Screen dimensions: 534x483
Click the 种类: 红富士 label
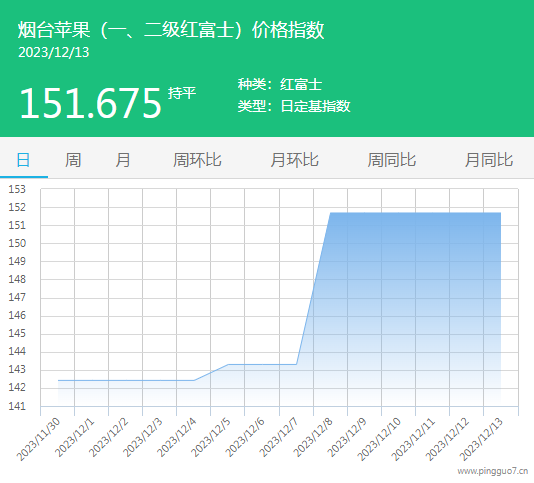click(x=280, y=84)
